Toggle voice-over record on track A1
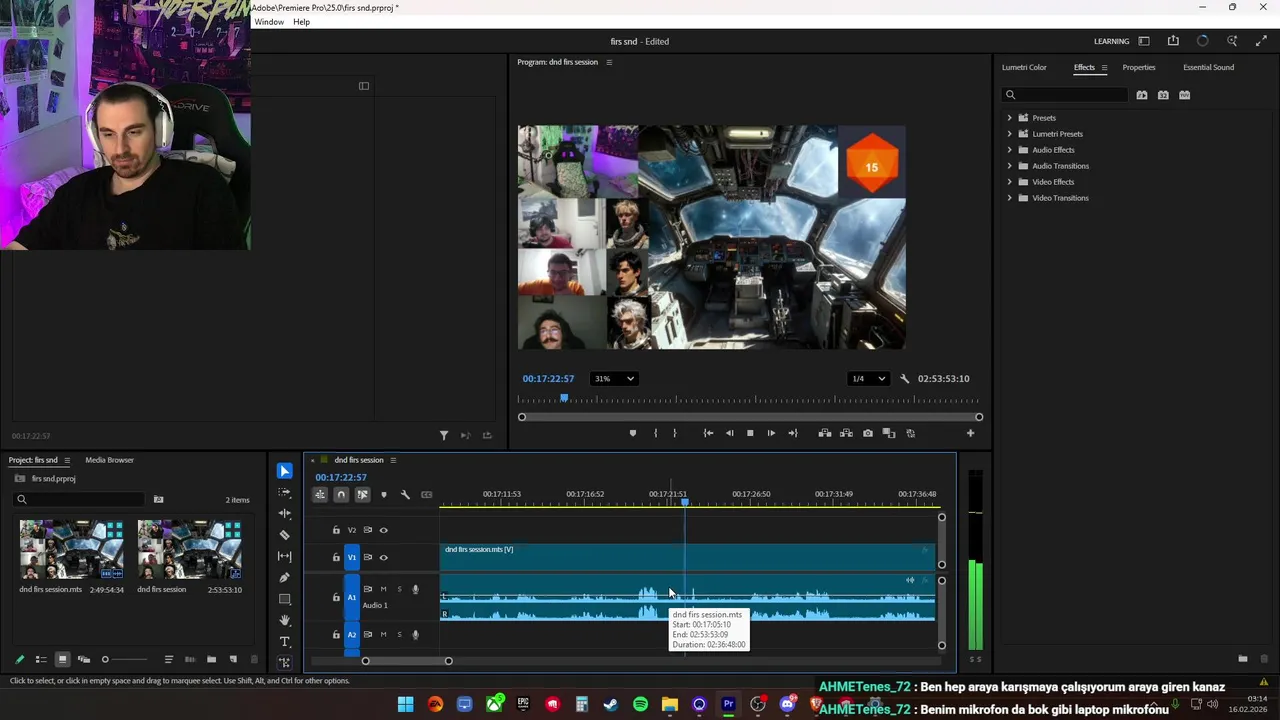The image size is (1280, 720). [415, 589]
